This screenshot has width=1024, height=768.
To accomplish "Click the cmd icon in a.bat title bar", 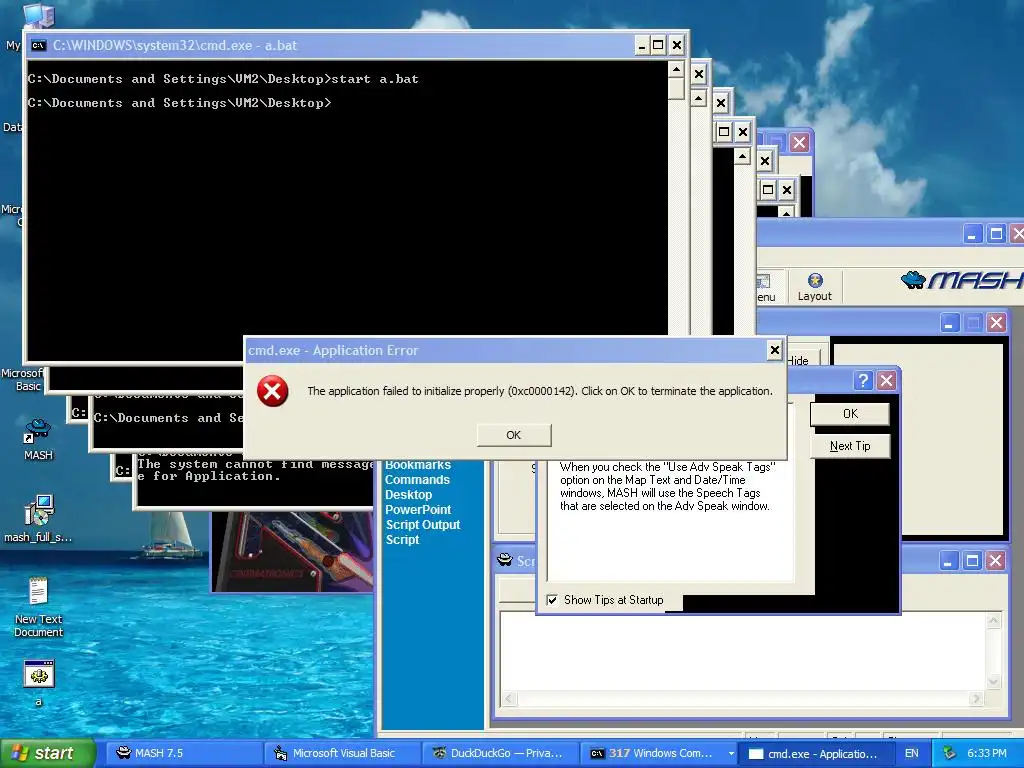I will pos(39,45).
